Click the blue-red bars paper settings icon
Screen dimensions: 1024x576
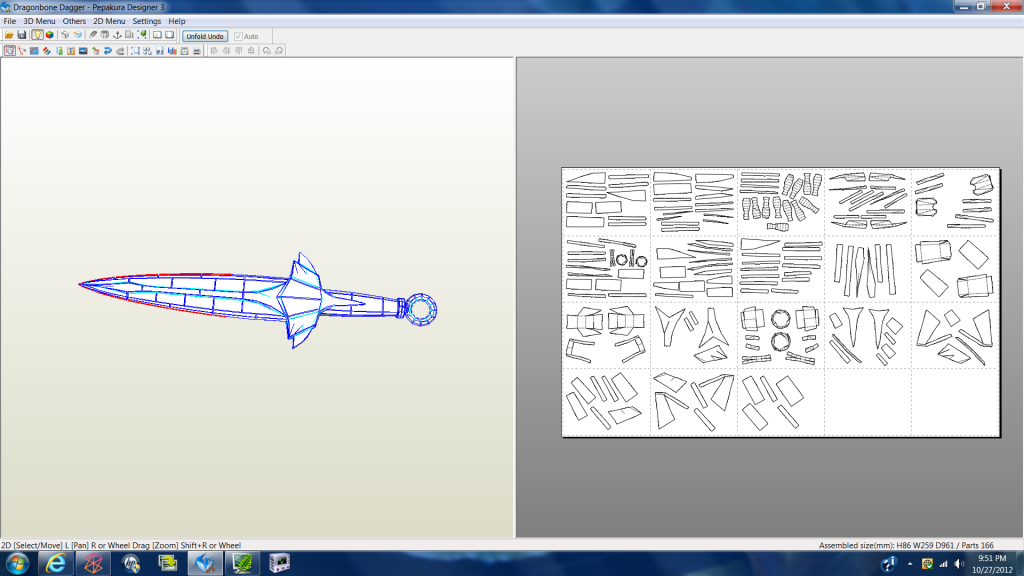click(172, 51)
